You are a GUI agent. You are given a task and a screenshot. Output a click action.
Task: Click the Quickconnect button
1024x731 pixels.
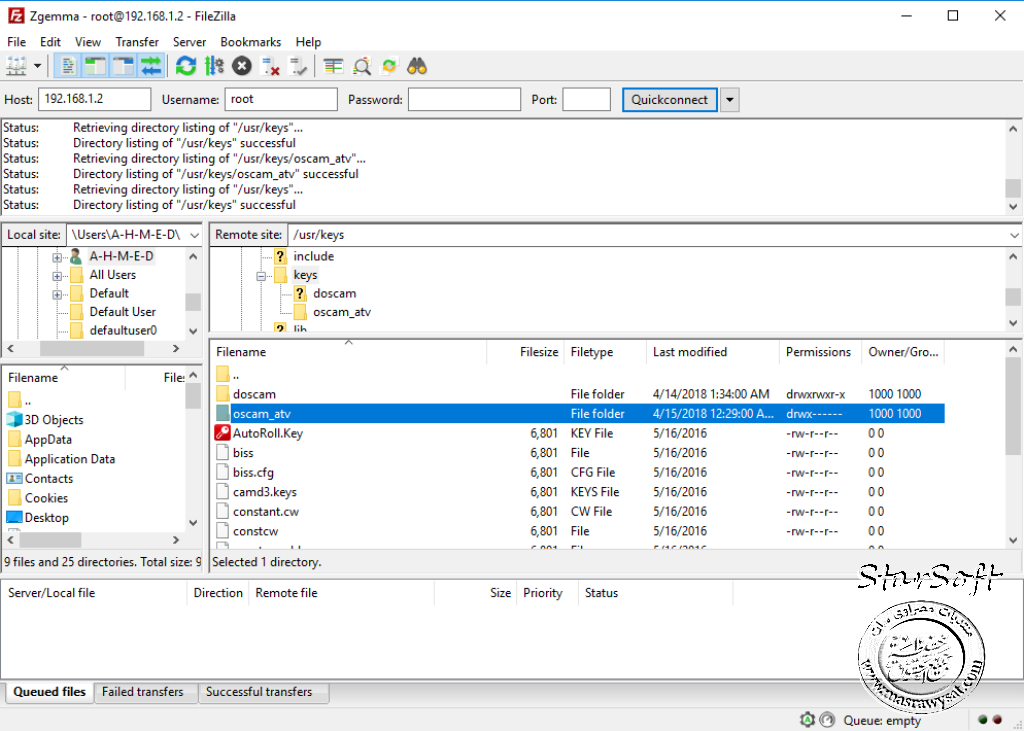(x=669, y=100)
